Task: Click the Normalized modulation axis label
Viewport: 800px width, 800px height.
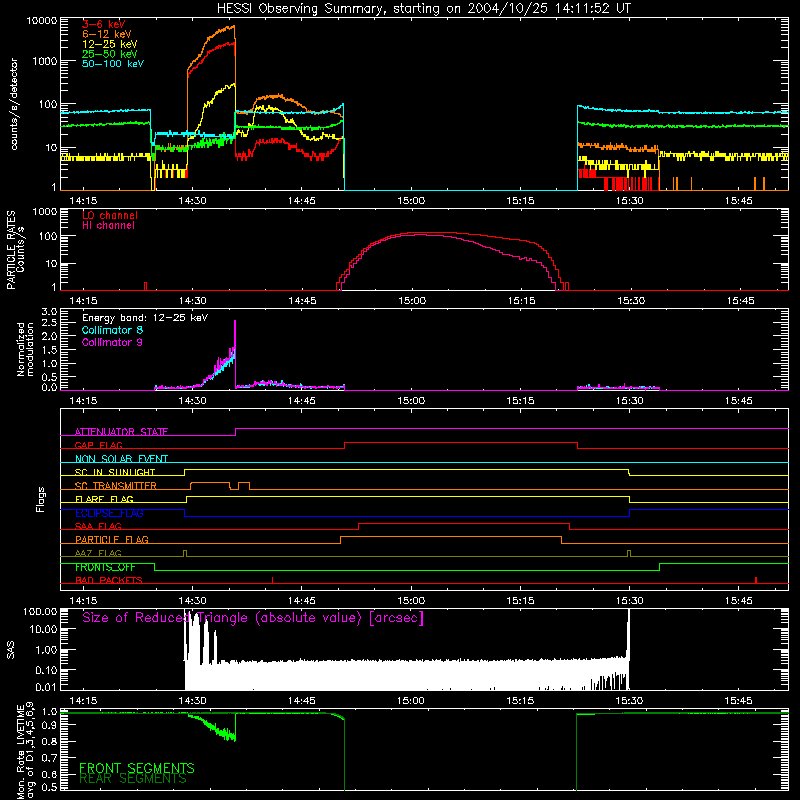Action: point(25,349)
